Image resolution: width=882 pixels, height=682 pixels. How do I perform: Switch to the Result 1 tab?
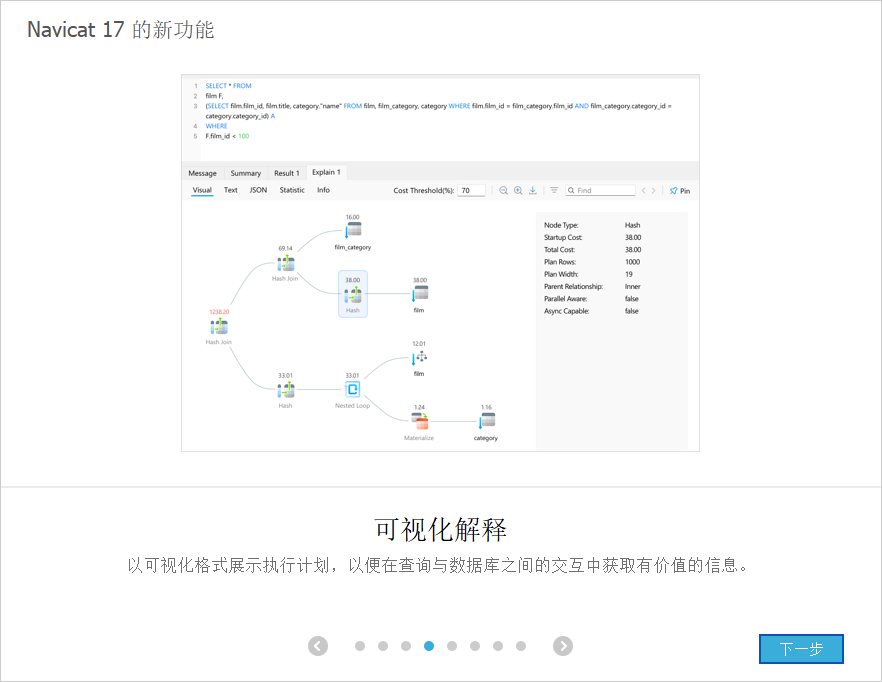287,173
